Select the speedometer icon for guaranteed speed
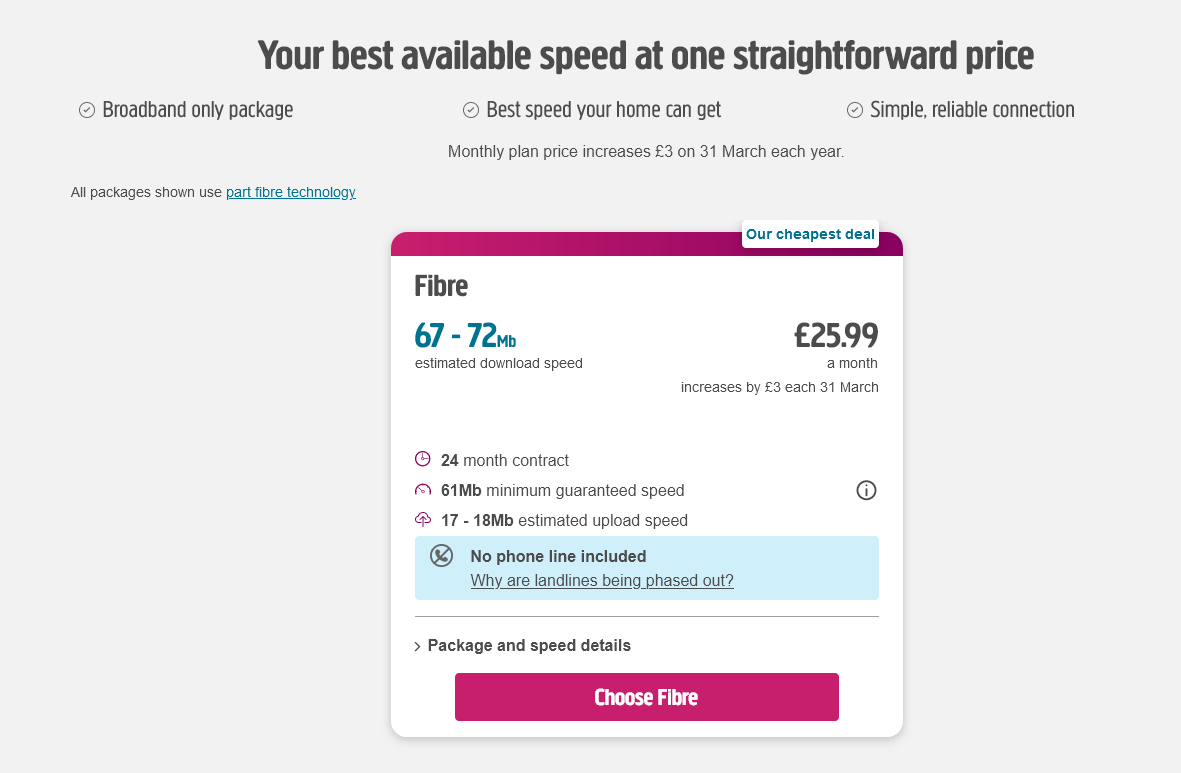Viewport: 1181px width, 773px height. (x=421, y=490)
